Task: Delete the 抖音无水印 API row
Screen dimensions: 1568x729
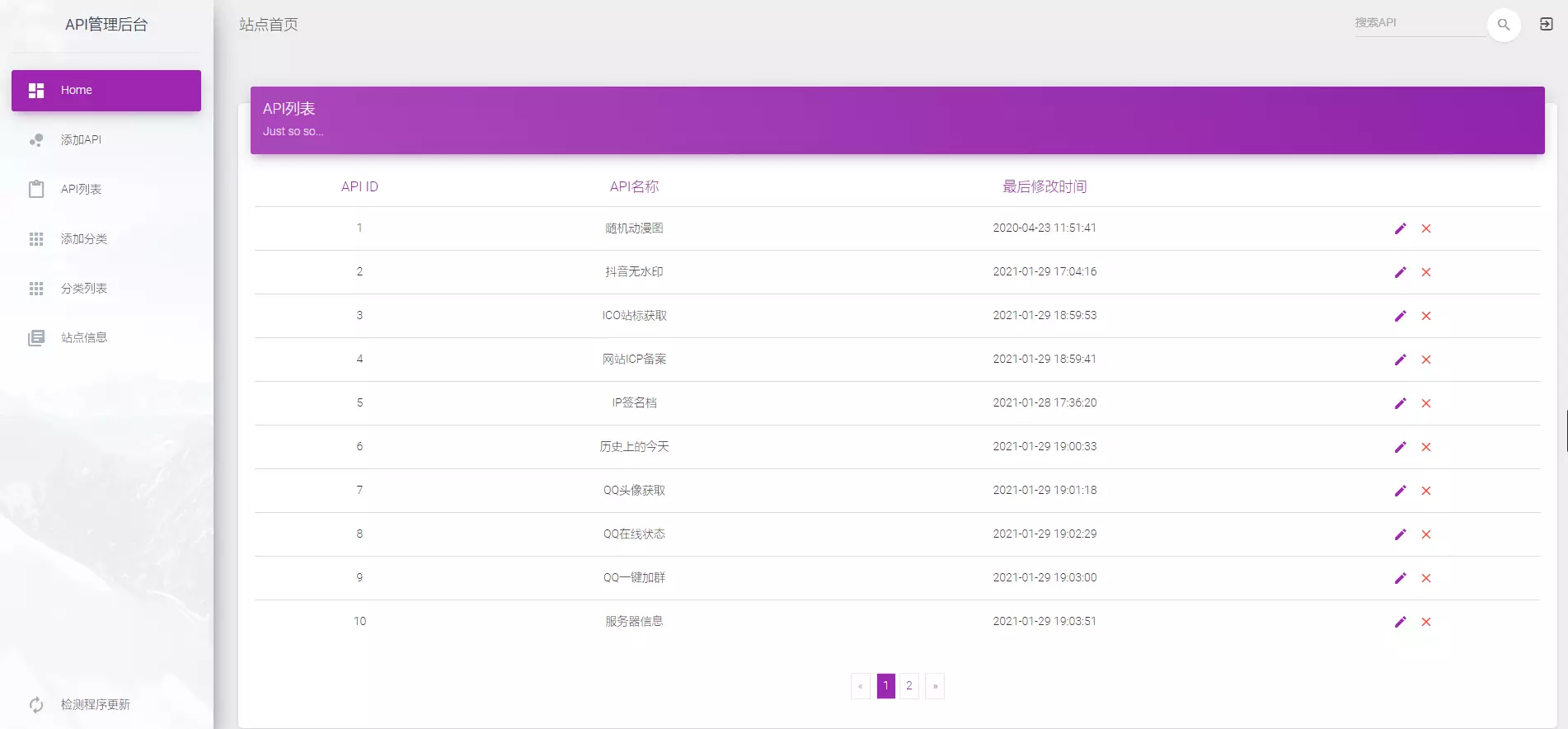Action: tap(1426, 272)
